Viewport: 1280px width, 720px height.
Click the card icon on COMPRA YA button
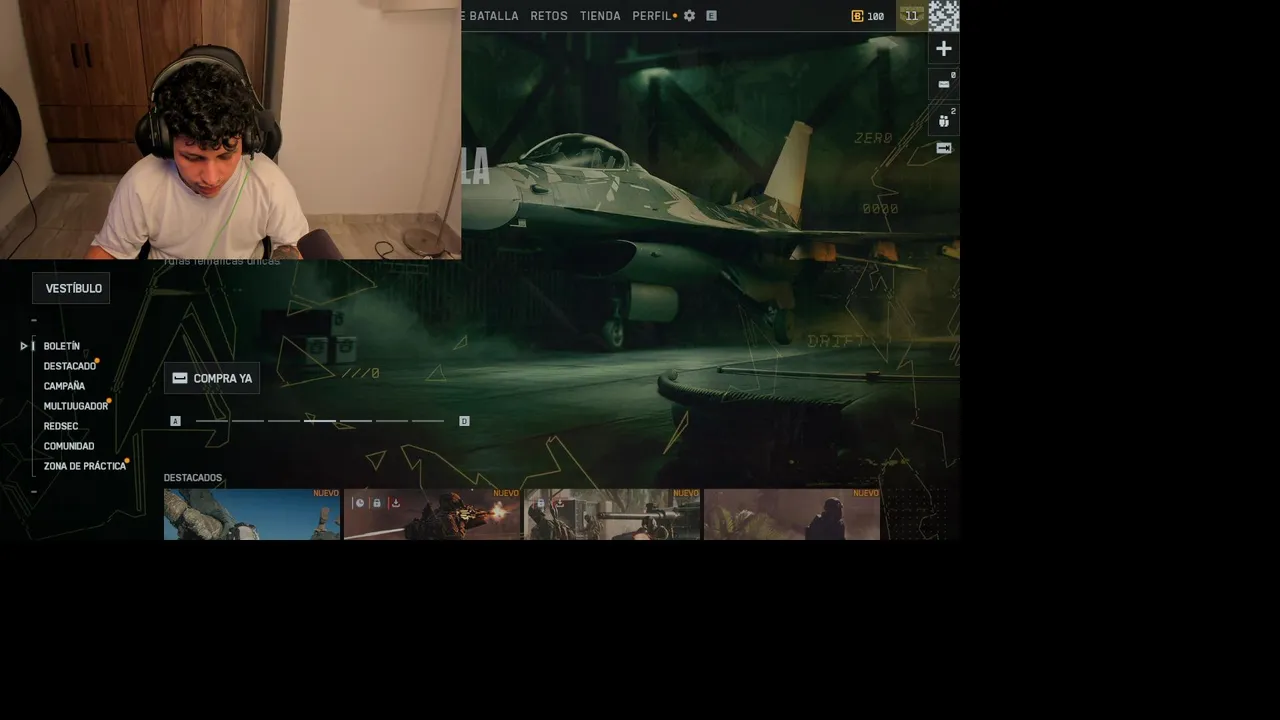click(x=180, y=378)
